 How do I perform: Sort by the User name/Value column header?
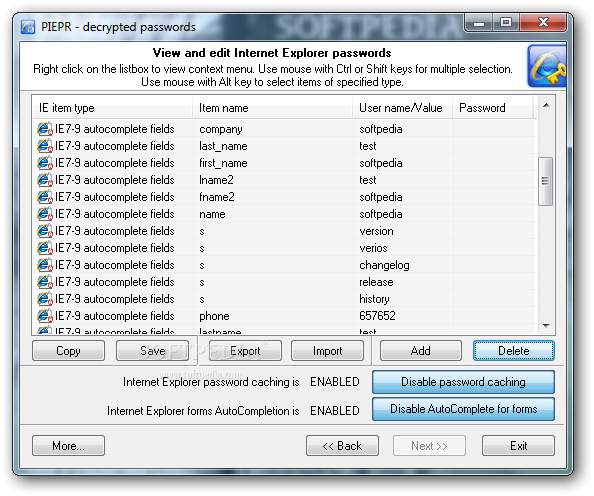(402, 108)
